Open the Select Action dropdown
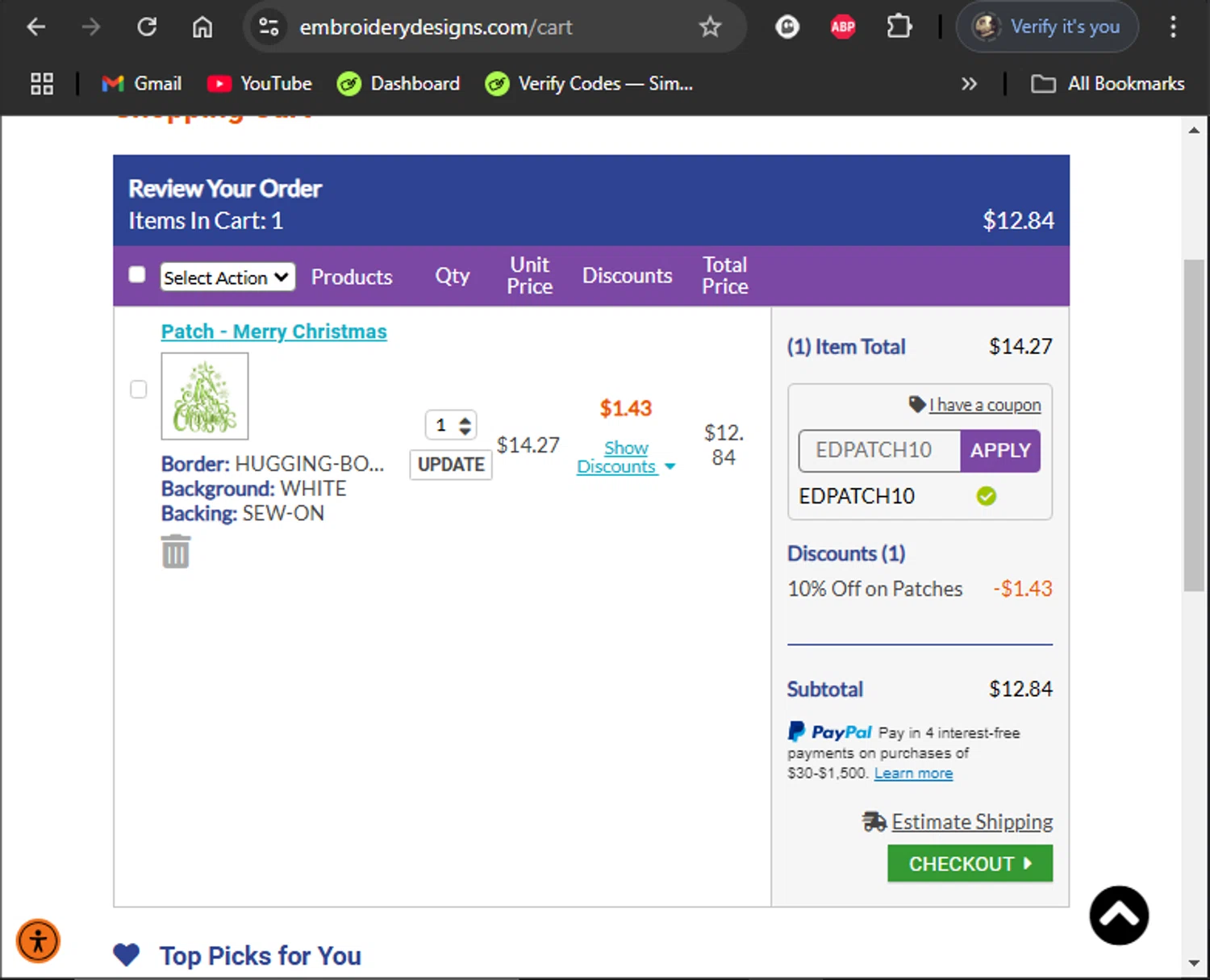The width and height of the screenshot is (1210, 980). click(x=227, y=277)
